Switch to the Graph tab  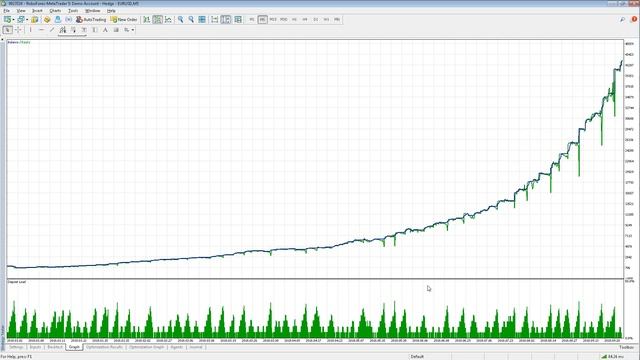pyautogui.click(x=74, y=347)
